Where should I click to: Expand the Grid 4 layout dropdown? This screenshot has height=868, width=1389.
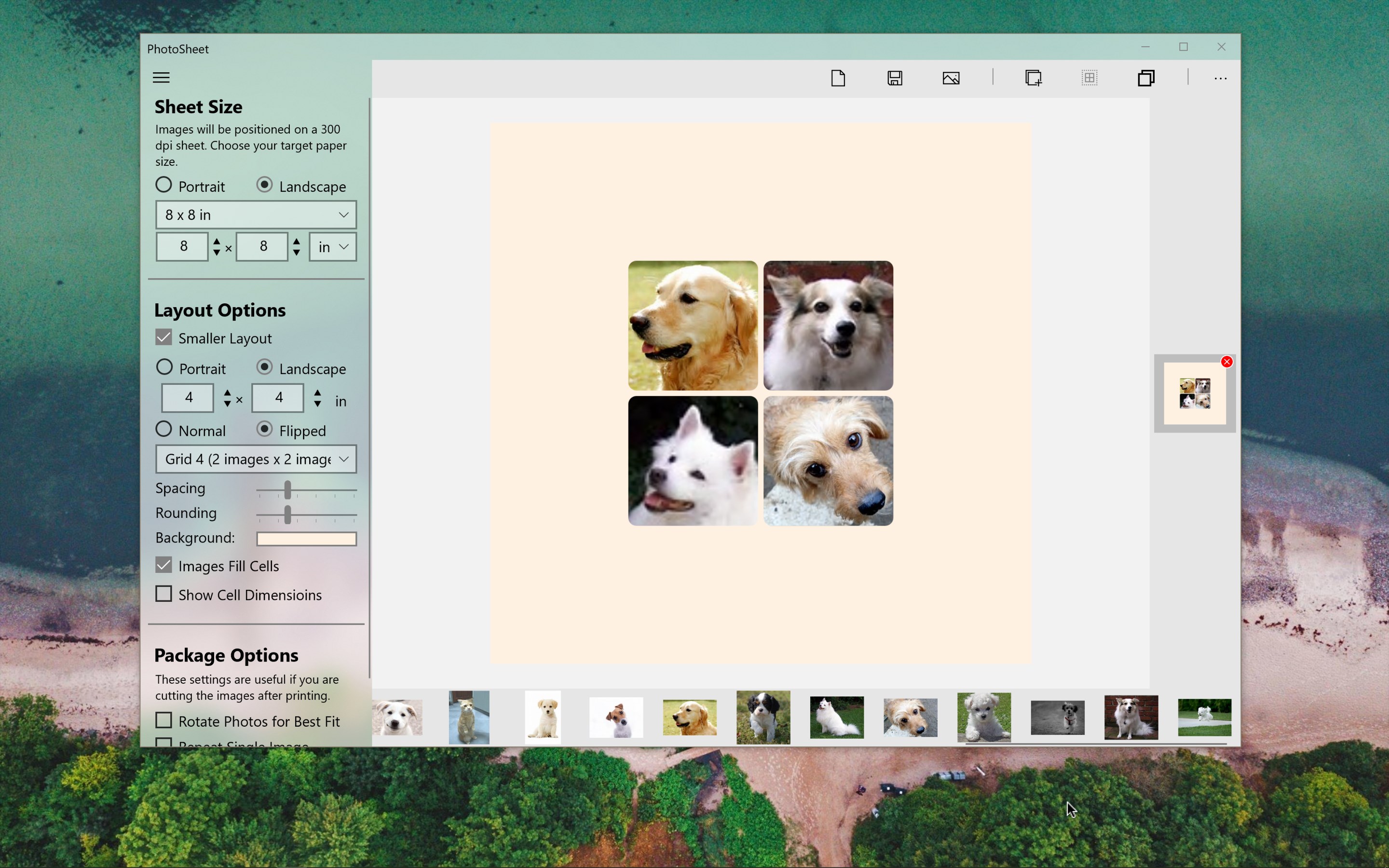[x=256, y=459]
